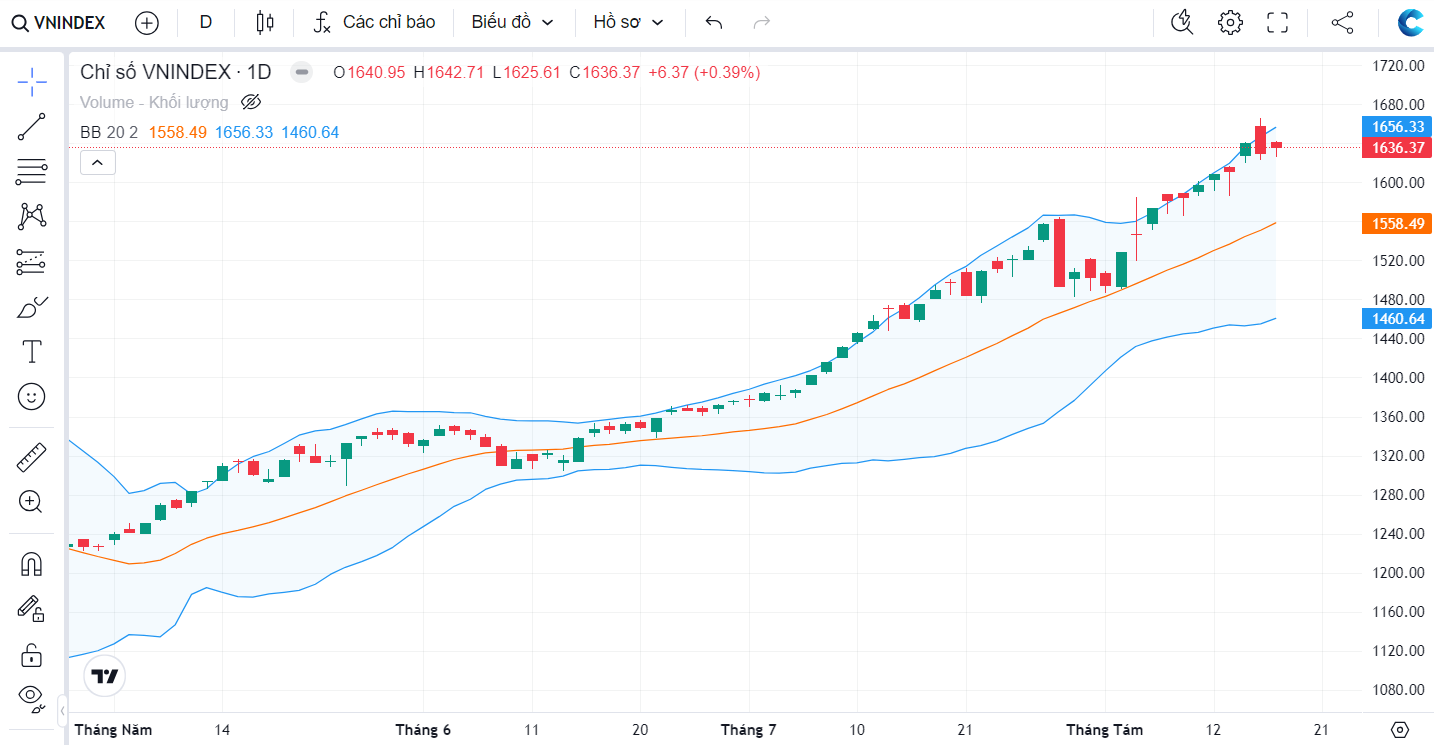Select the trend line tool

coord(32,128)
